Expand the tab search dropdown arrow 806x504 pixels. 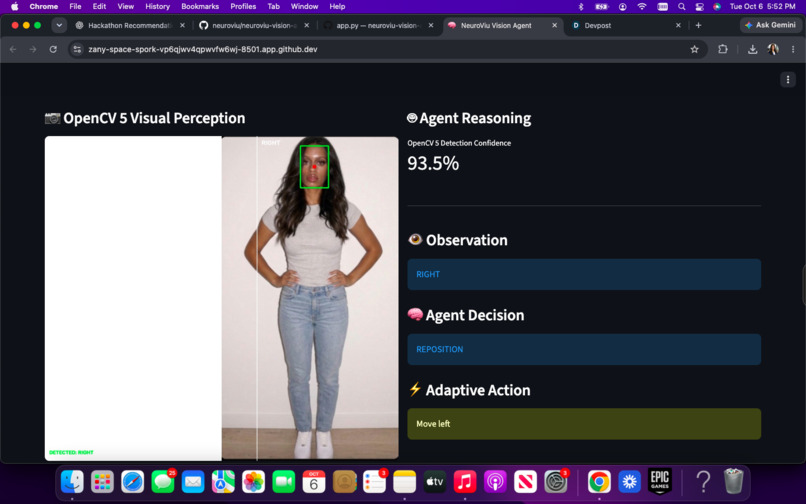tap(59, 25)
